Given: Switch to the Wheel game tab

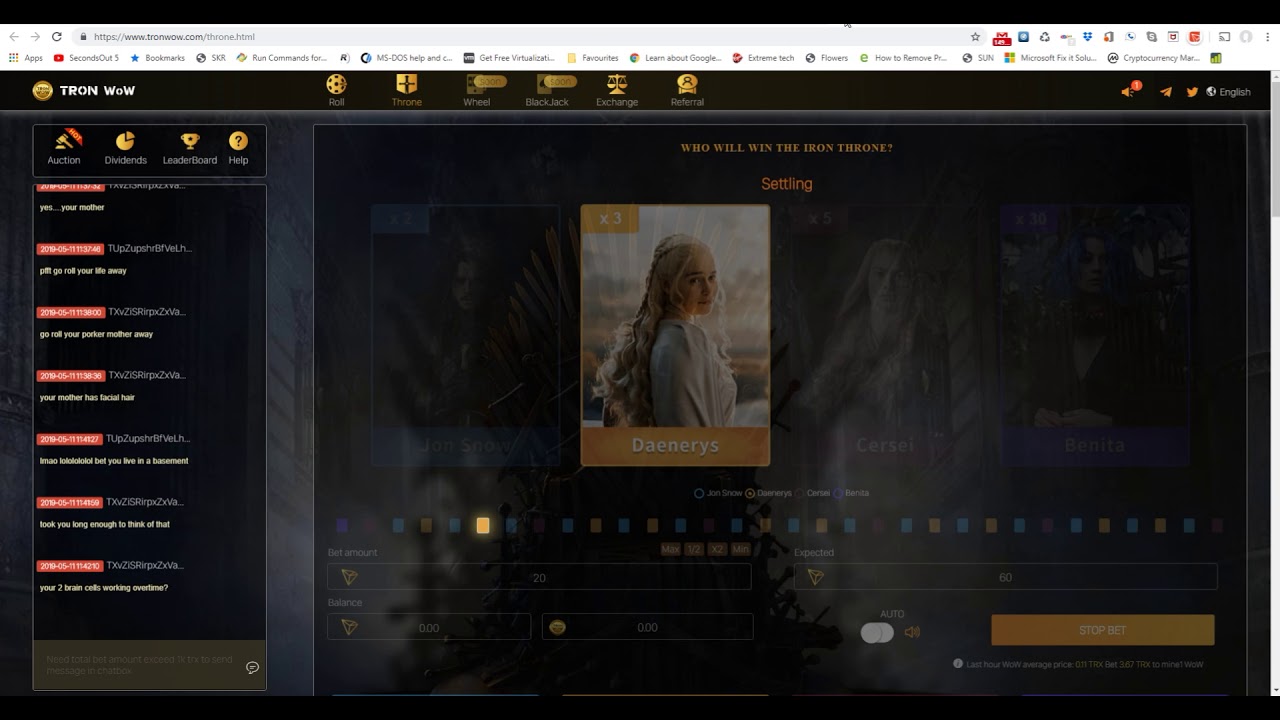Looking at the screenshot, I should coord(477,90).
